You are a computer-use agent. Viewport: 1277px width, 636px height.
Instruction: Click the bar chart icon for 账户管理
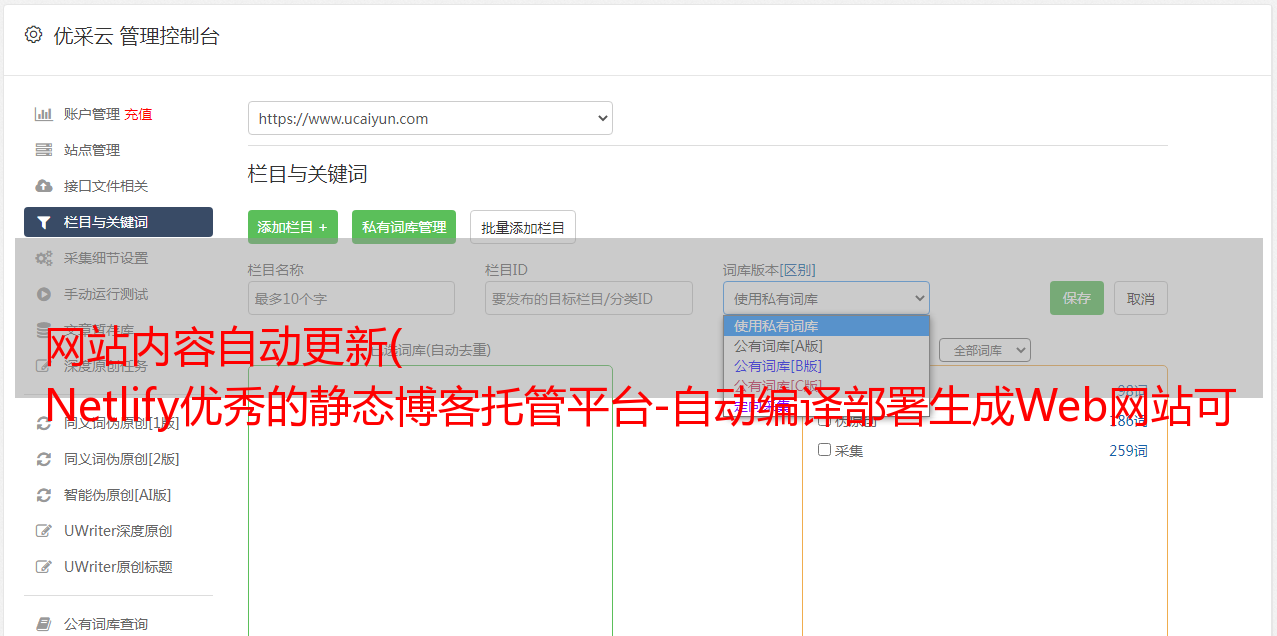click(x=43, y=114)
